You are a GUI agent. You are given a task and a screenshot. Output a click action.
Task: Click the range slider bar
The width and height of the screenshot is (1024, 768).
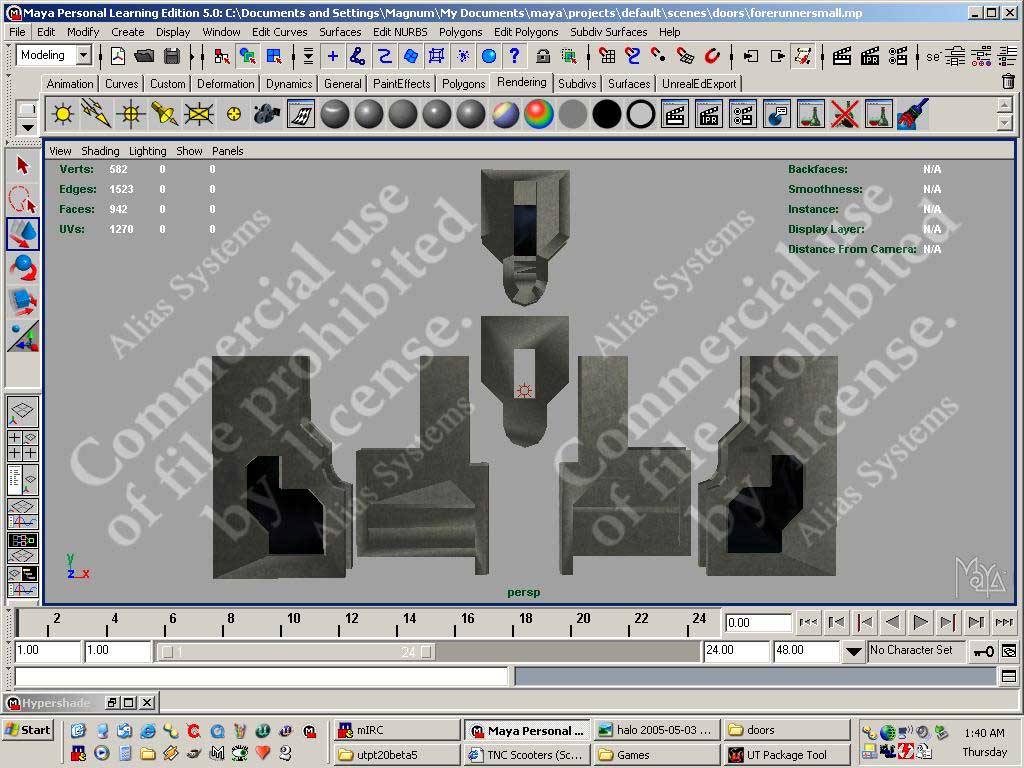[x=298, y=652]
